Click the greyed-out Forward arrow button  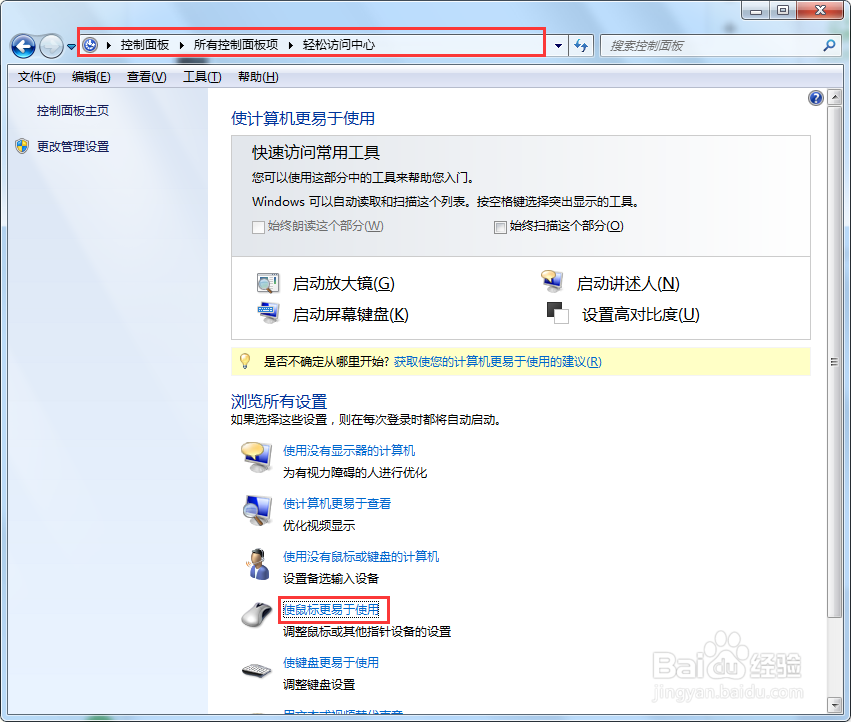click(x=52, y=46)
